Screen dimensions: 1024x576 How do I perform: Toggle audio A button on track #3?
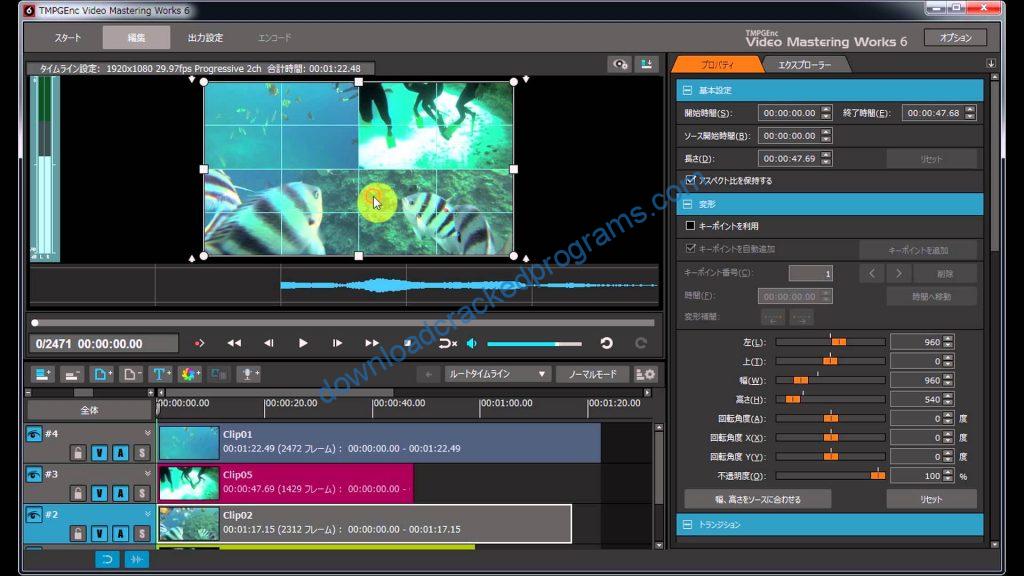pyautogui.click(x=121, y=493)
